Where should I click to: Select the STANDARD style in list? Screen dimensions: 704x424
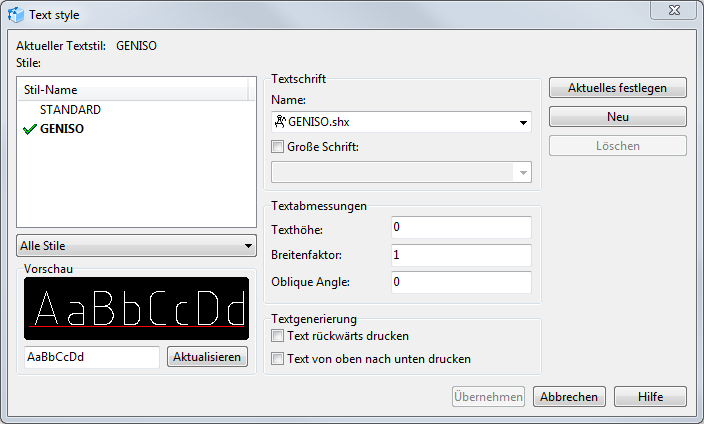click(x=70, y=109)
